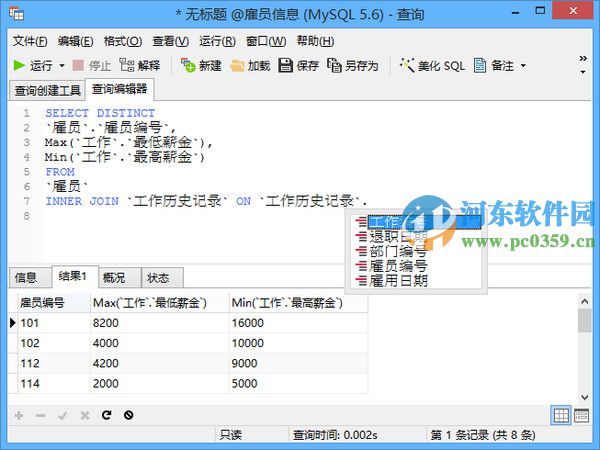Select cell with value 8200
Screen dimensions: 600x450
(160, 323)
